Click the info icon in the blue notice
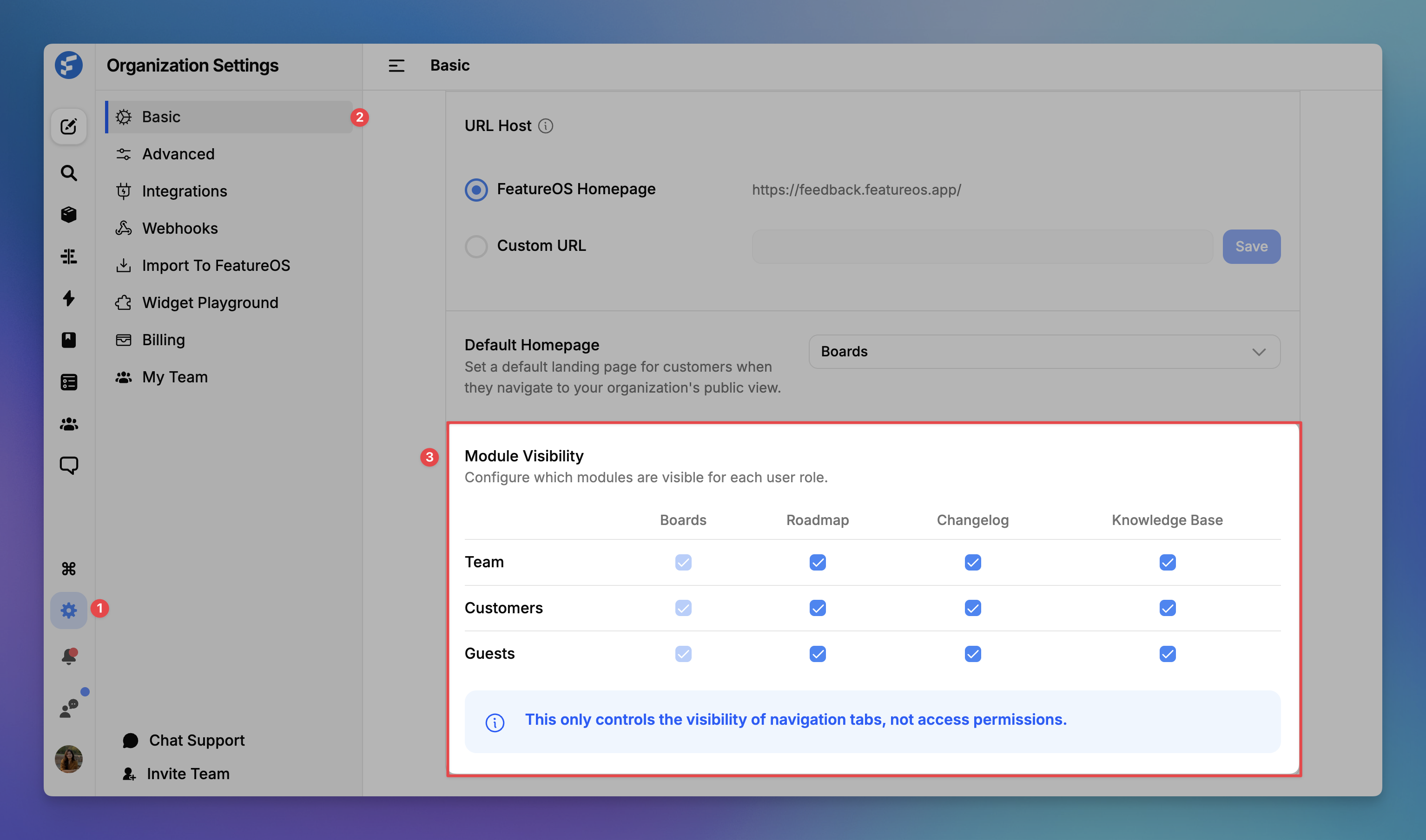1426x840 pixels. tap(495, 722)
